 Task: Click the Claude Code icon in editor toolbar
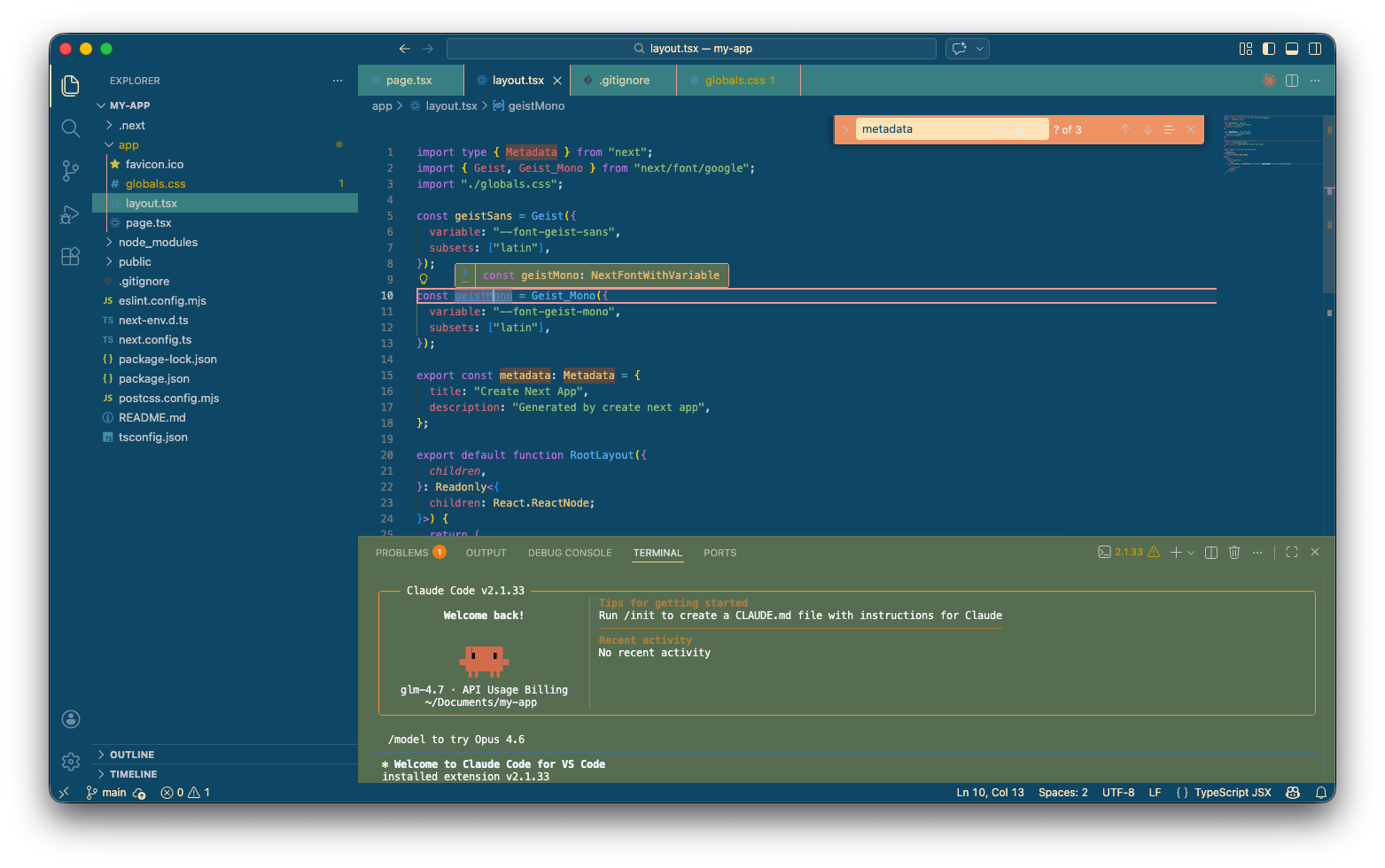[x=1269, y=81]
